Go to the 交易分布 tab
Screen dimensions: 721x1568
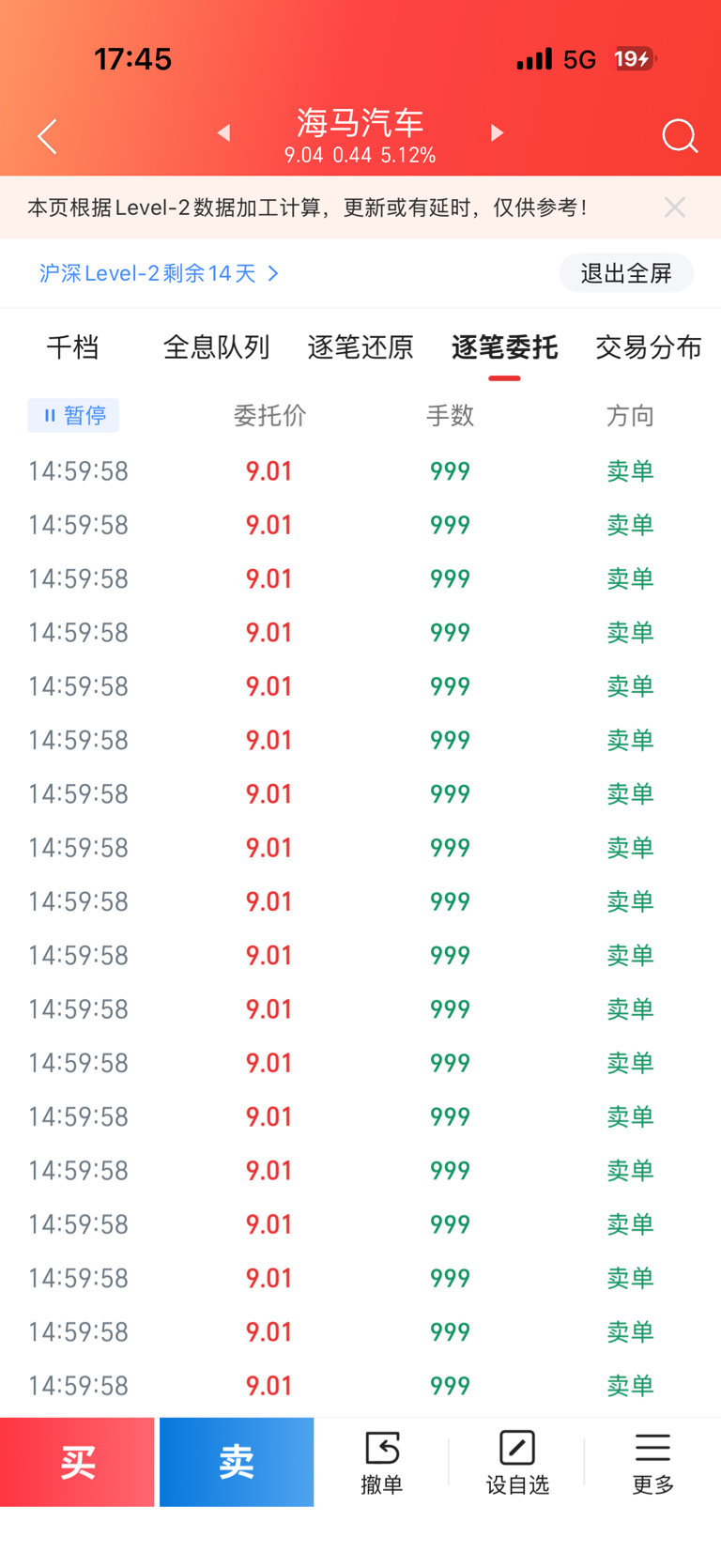coord(648,347)
